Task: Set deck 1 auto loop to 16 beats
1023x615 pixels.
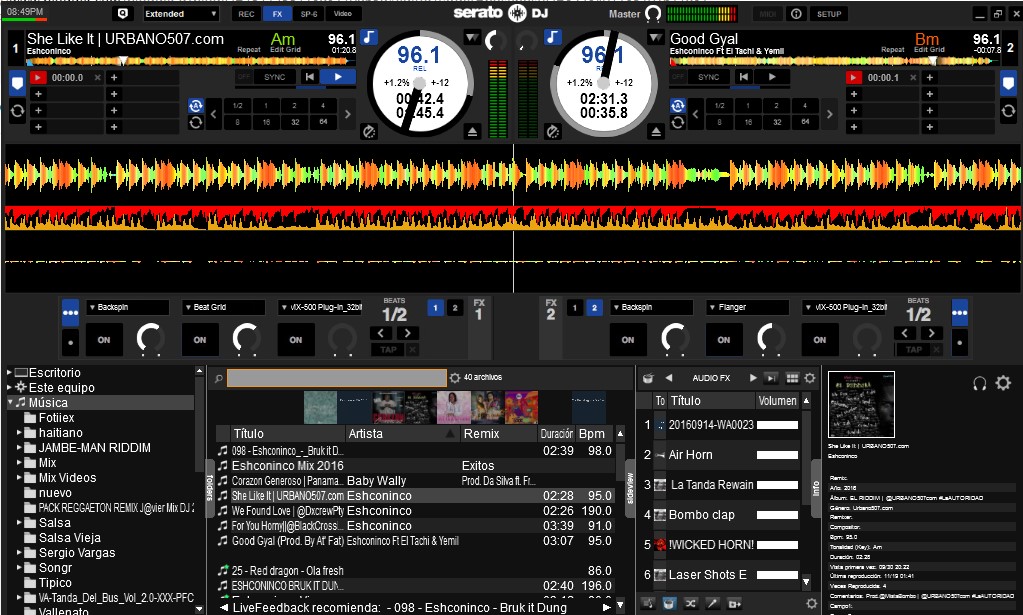Action: coord(266,122)
